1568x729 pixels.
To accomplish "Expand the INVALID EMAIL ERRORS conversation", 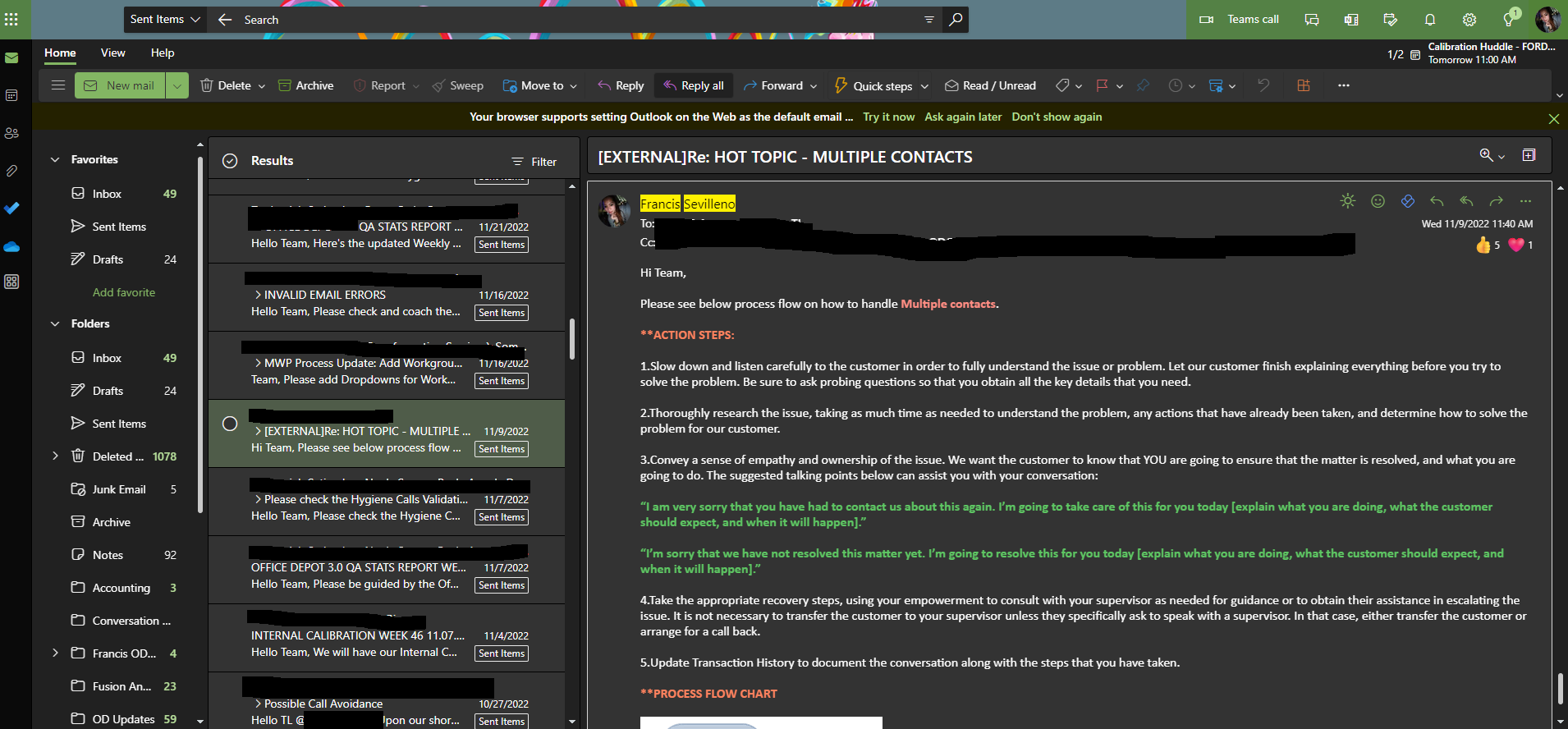I will click(258, 295).
